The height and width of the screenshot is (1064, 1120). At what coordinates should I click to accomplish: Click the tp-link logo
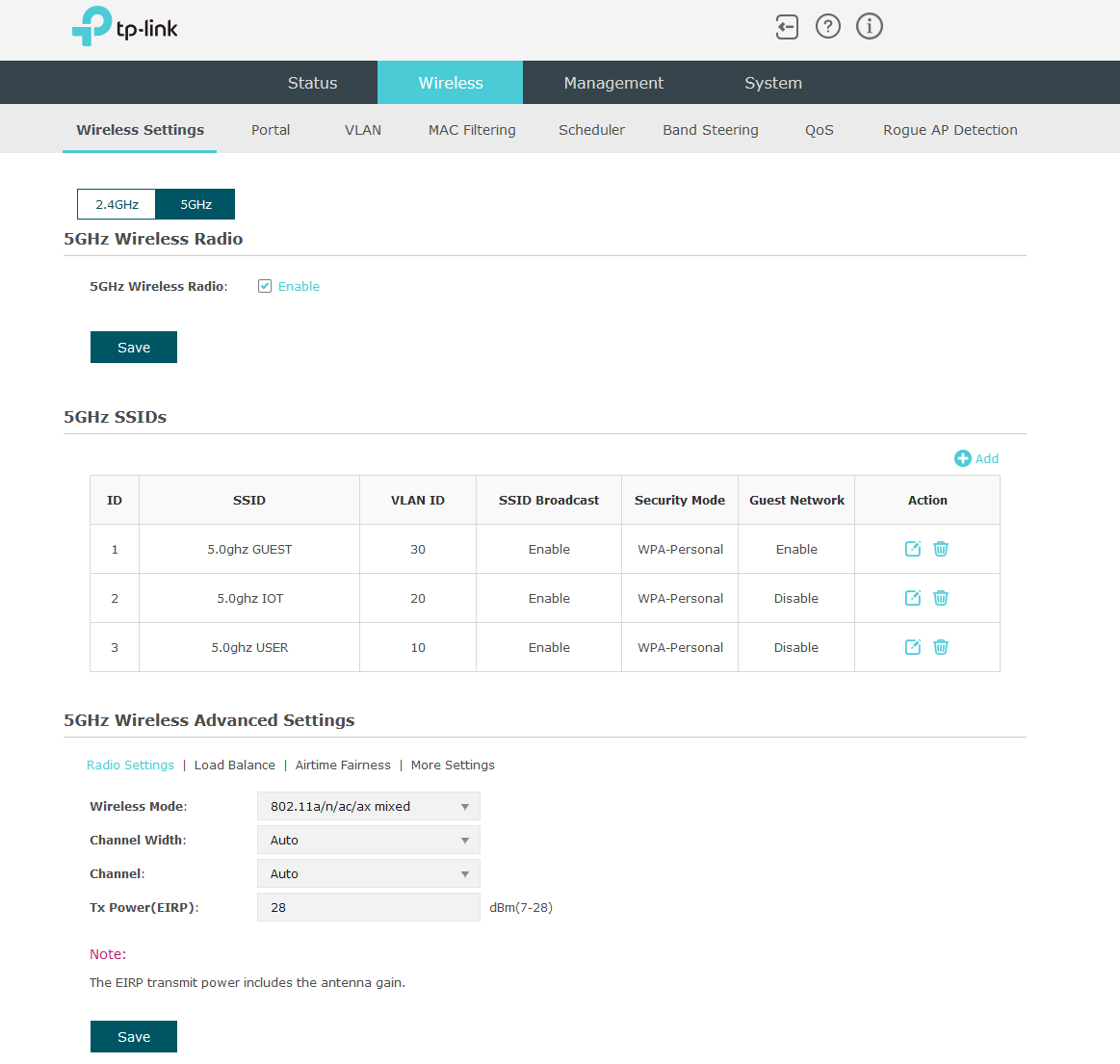pyautogui.click(x=125, y=26)
